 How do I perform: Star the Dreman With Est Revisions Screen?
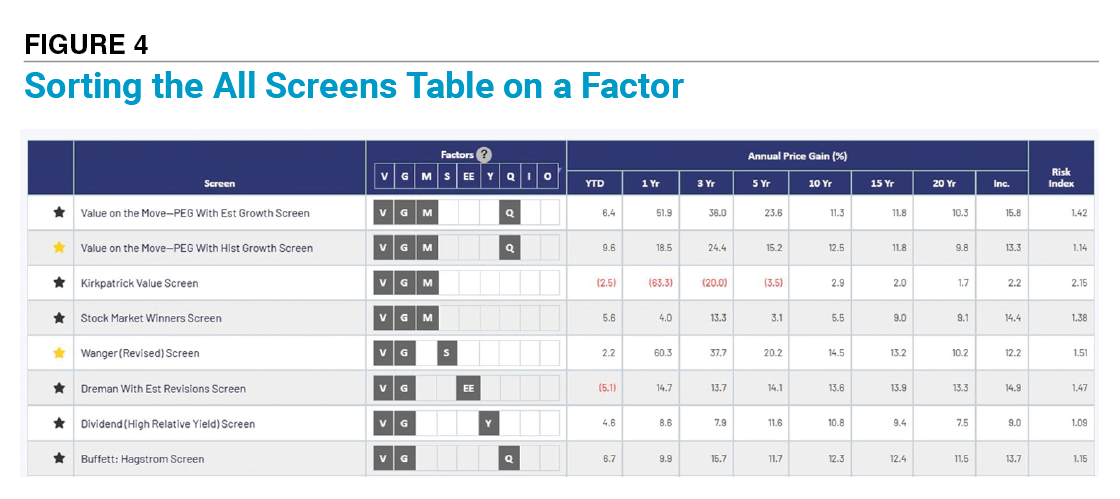tap(59, 388)
